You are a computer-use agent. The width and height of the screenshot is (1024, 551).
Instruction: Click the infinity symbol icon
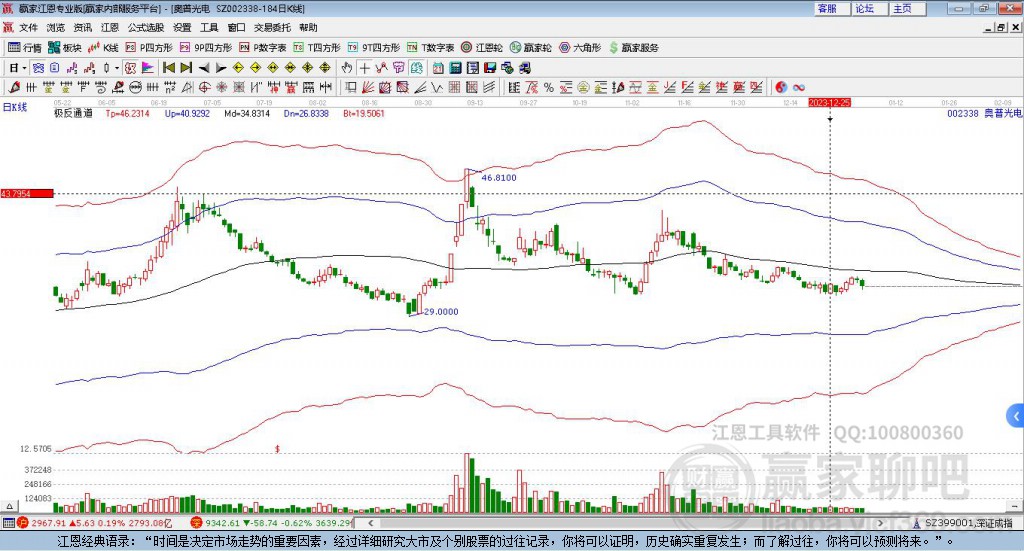point(799,88)
